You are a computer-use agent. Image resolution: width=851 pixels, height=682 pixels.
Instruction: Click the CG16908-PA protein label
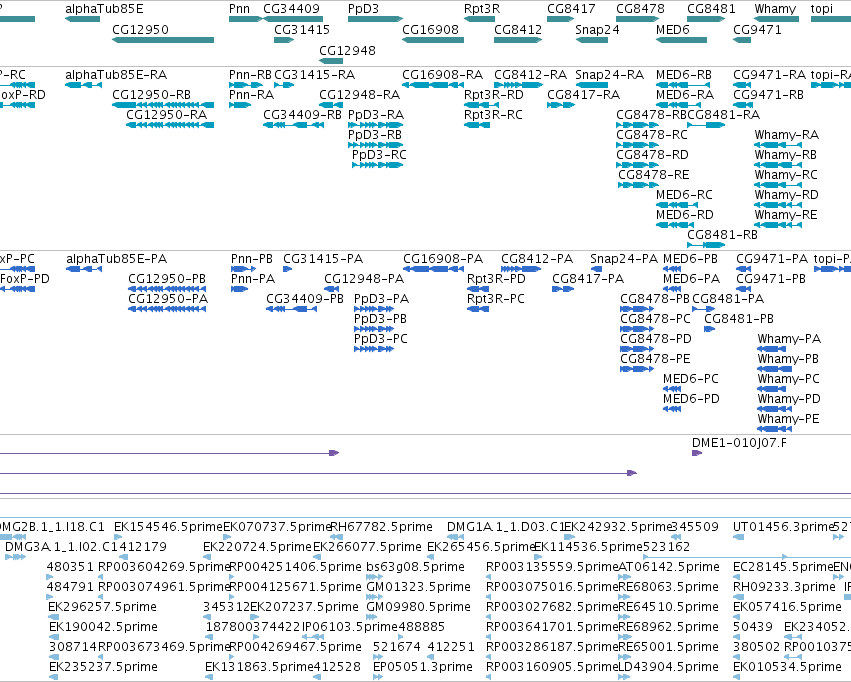coord(443,259)
